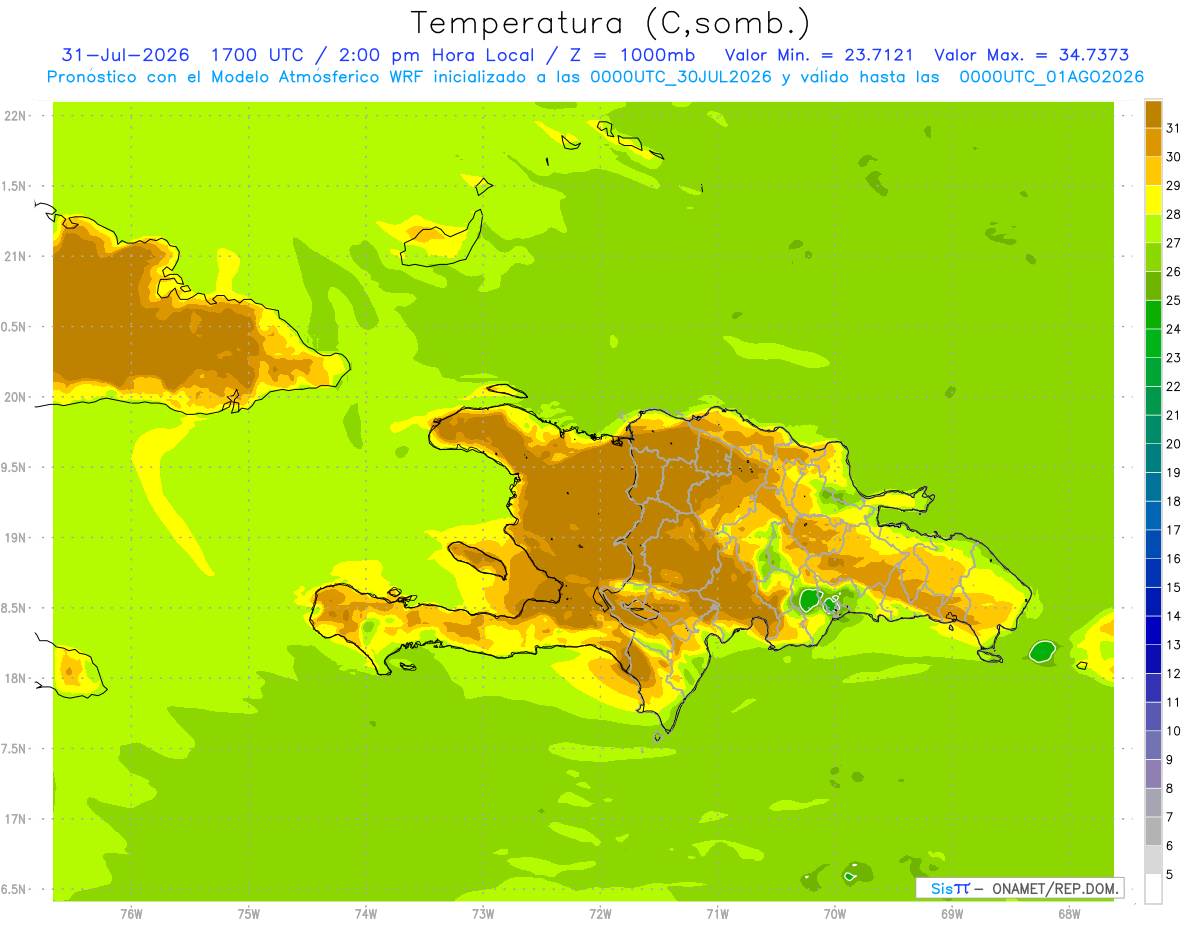The height and width of the screenshot is (927, 1200).
Task: Click the gold legend swatch between 29 and 30
Action: (x=1153, y=171)
